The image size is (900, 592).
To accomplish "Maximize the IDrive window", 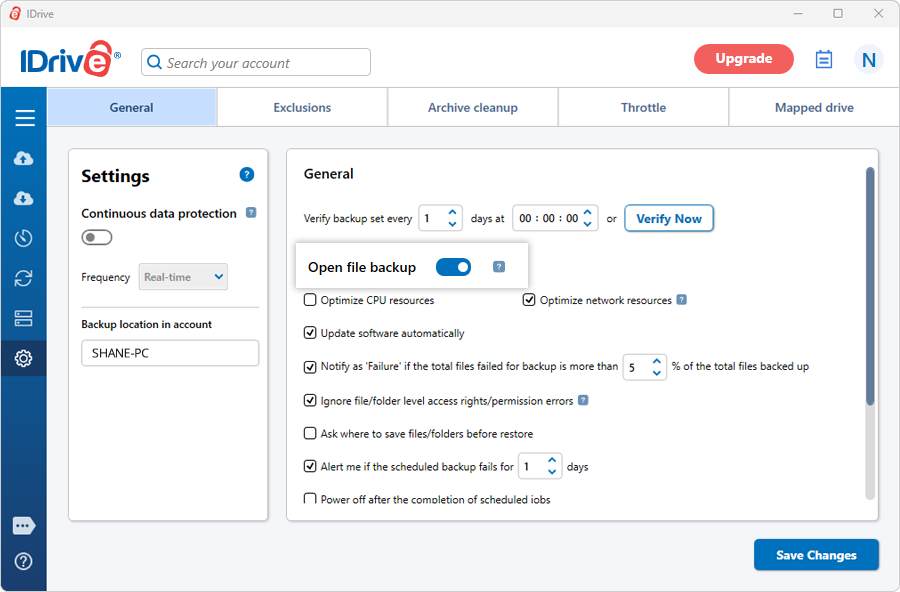I will coord(838,13).
